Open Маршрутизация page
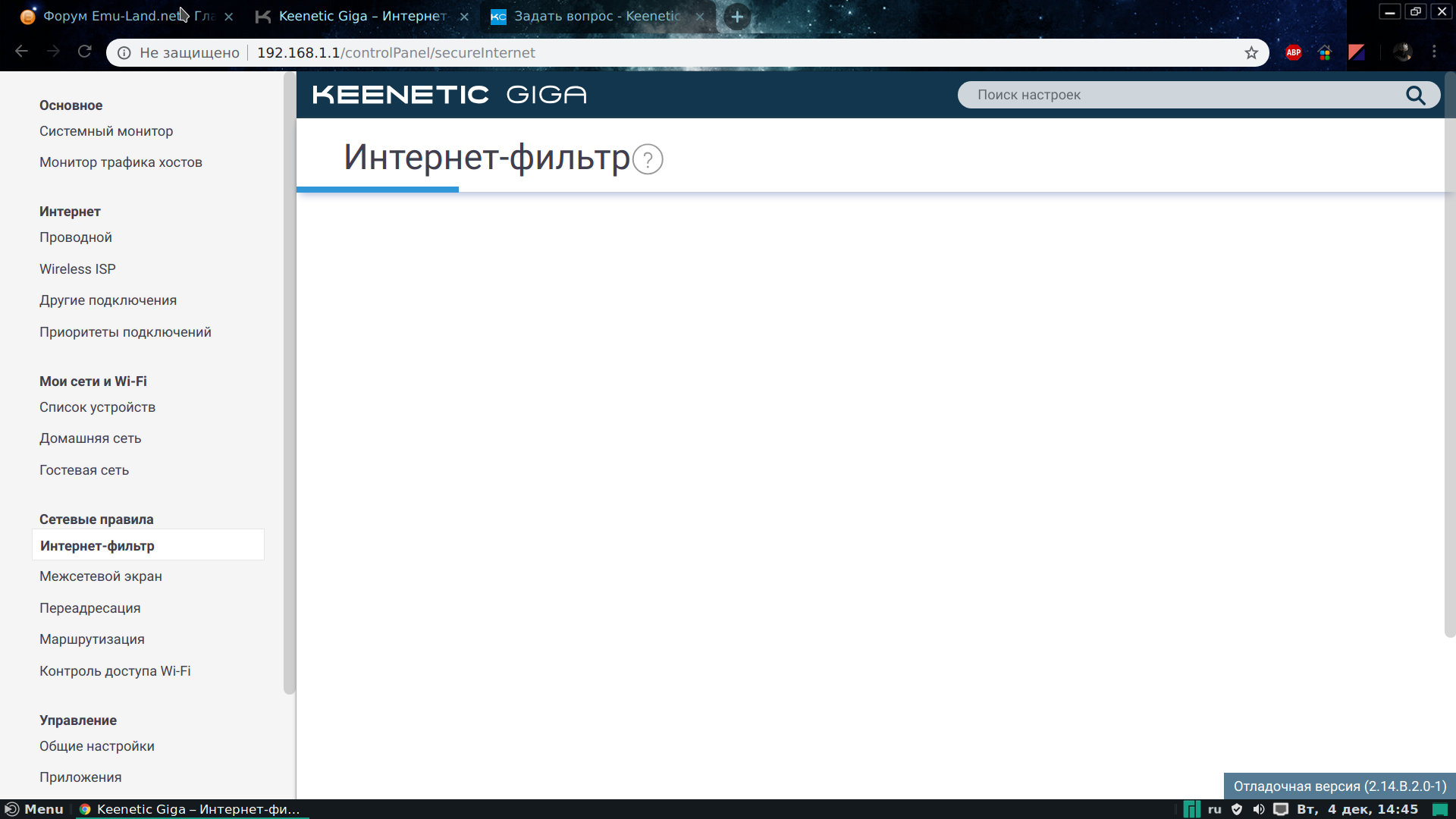This screenshot has width=1456, height=819. [x=92, y=639]
